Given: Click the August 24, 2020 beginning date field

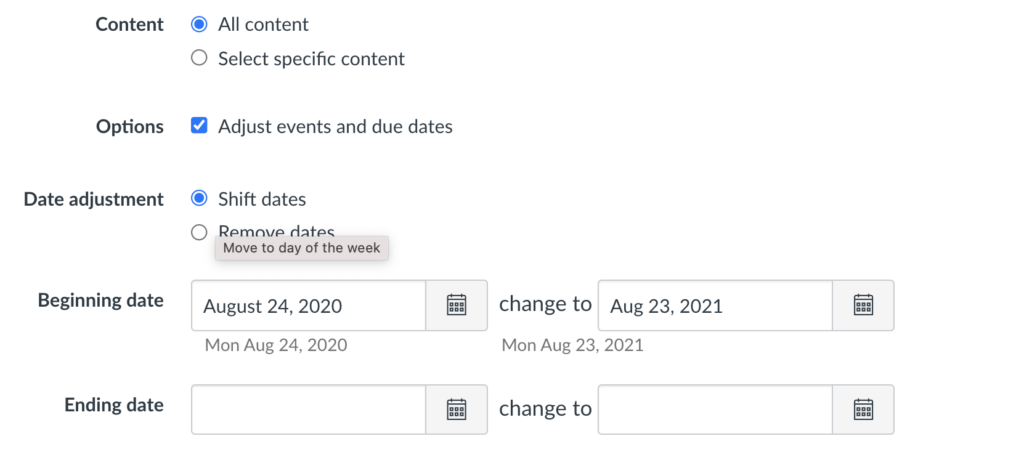Looking at the screenshot, I should tap(309, 306).
